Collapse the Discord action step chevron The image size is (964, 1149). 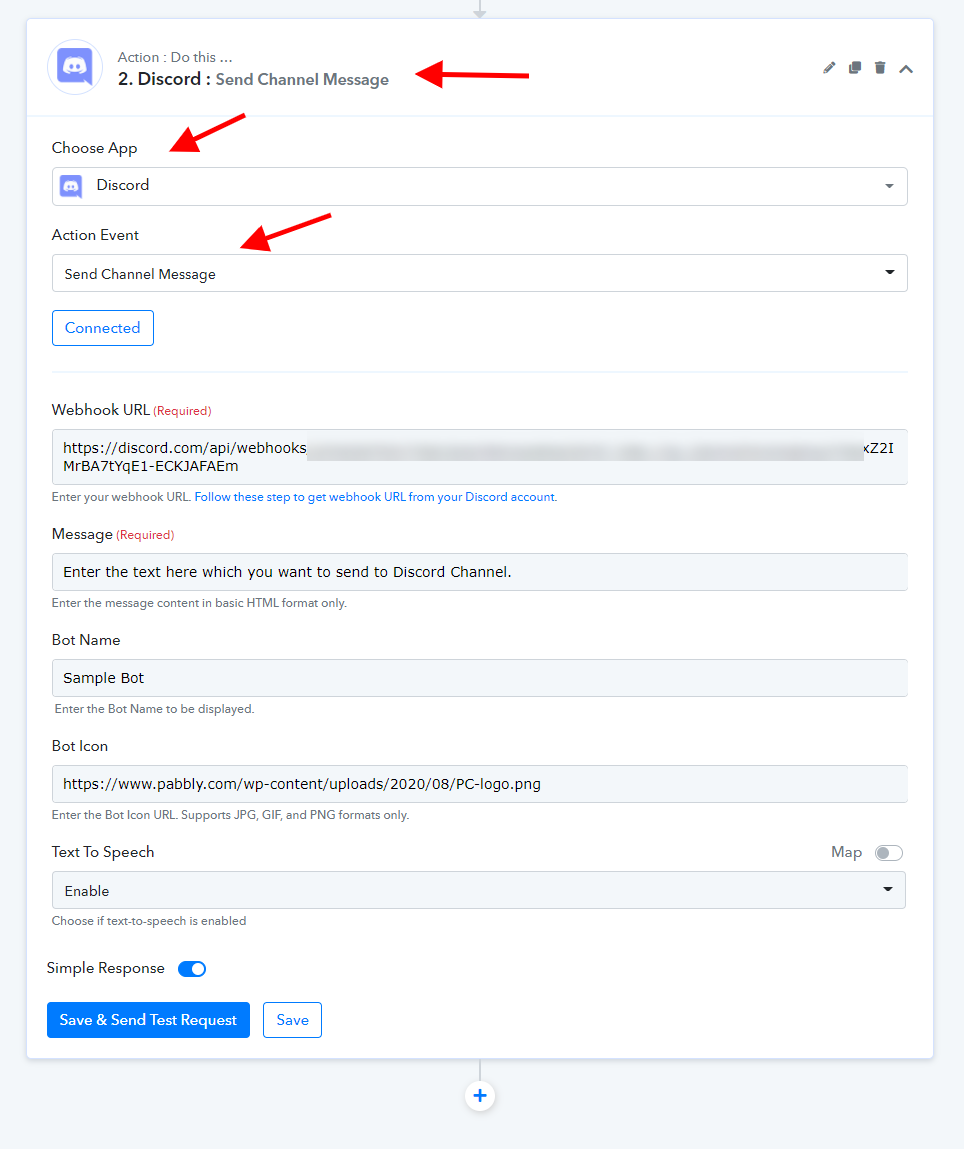906,69
